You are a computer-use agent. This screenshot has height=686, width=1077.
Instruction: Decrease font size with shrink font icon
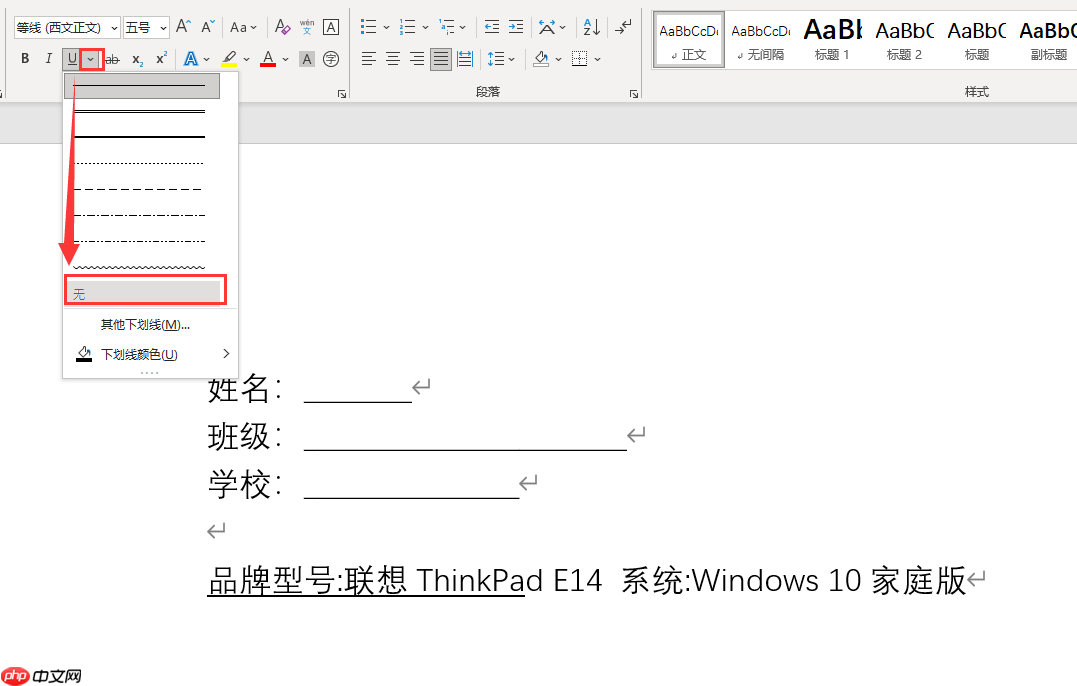207,27
